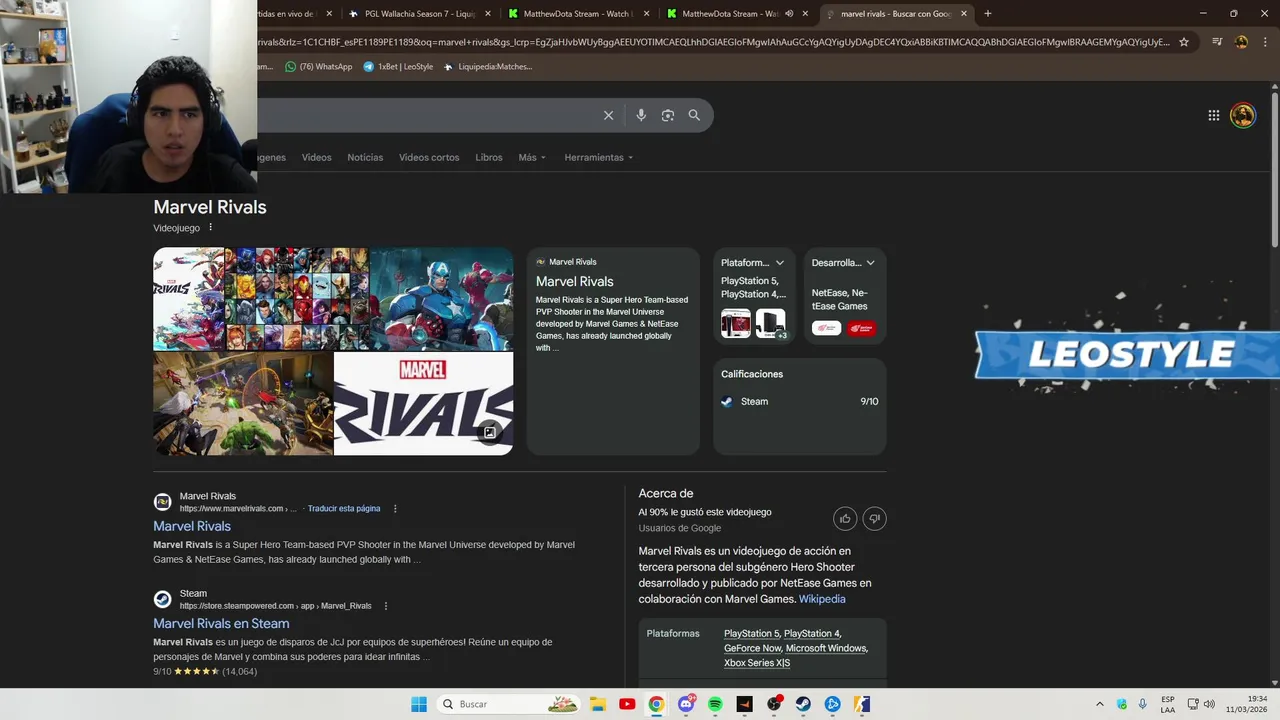Open options menu for marvelrivals.com result
The height and width of the screenshot is (720, 1280).
pos(395,508)
